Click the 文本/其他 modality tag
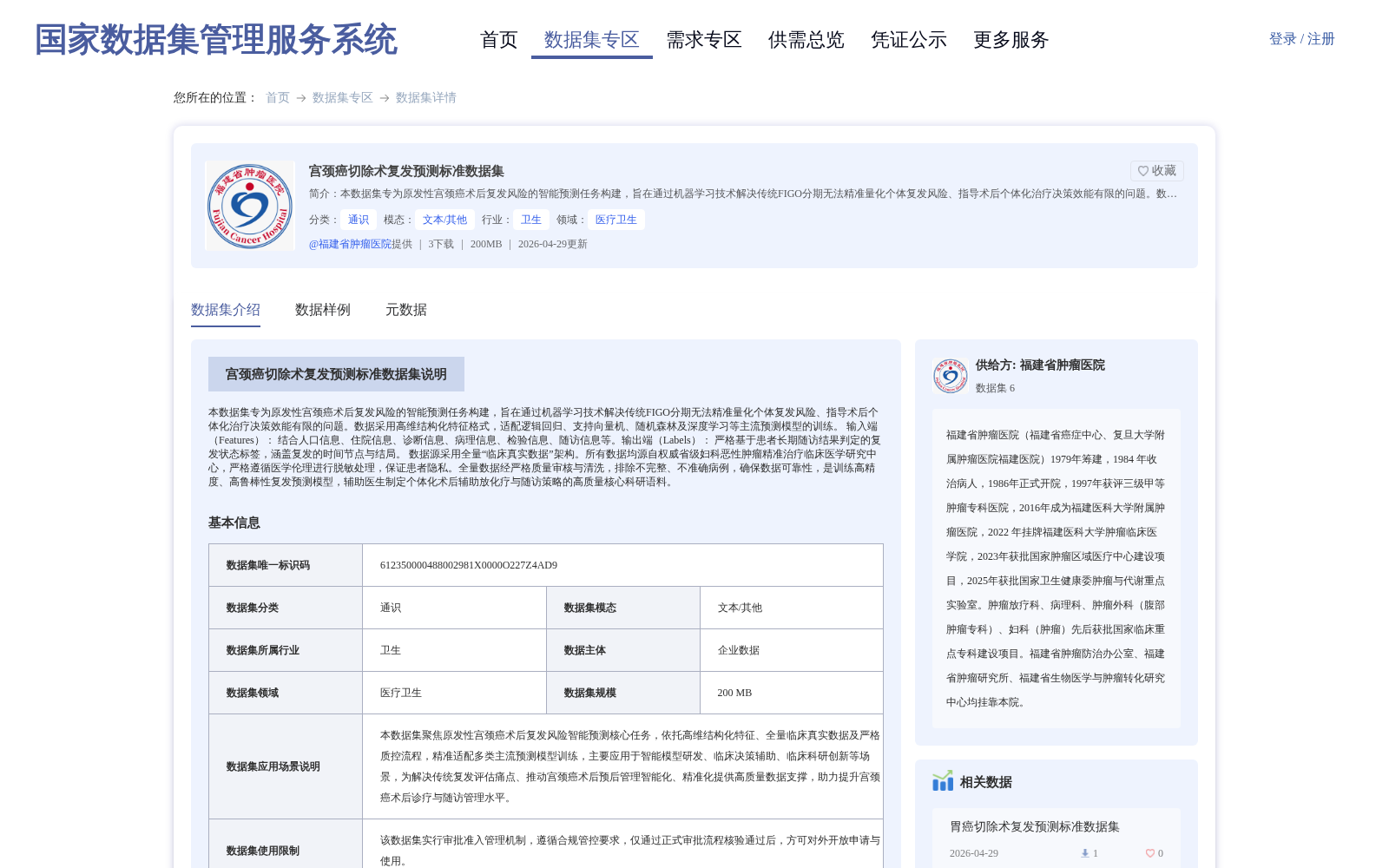This screenshot has height=868, width=1389. click(x=444, y=220)
